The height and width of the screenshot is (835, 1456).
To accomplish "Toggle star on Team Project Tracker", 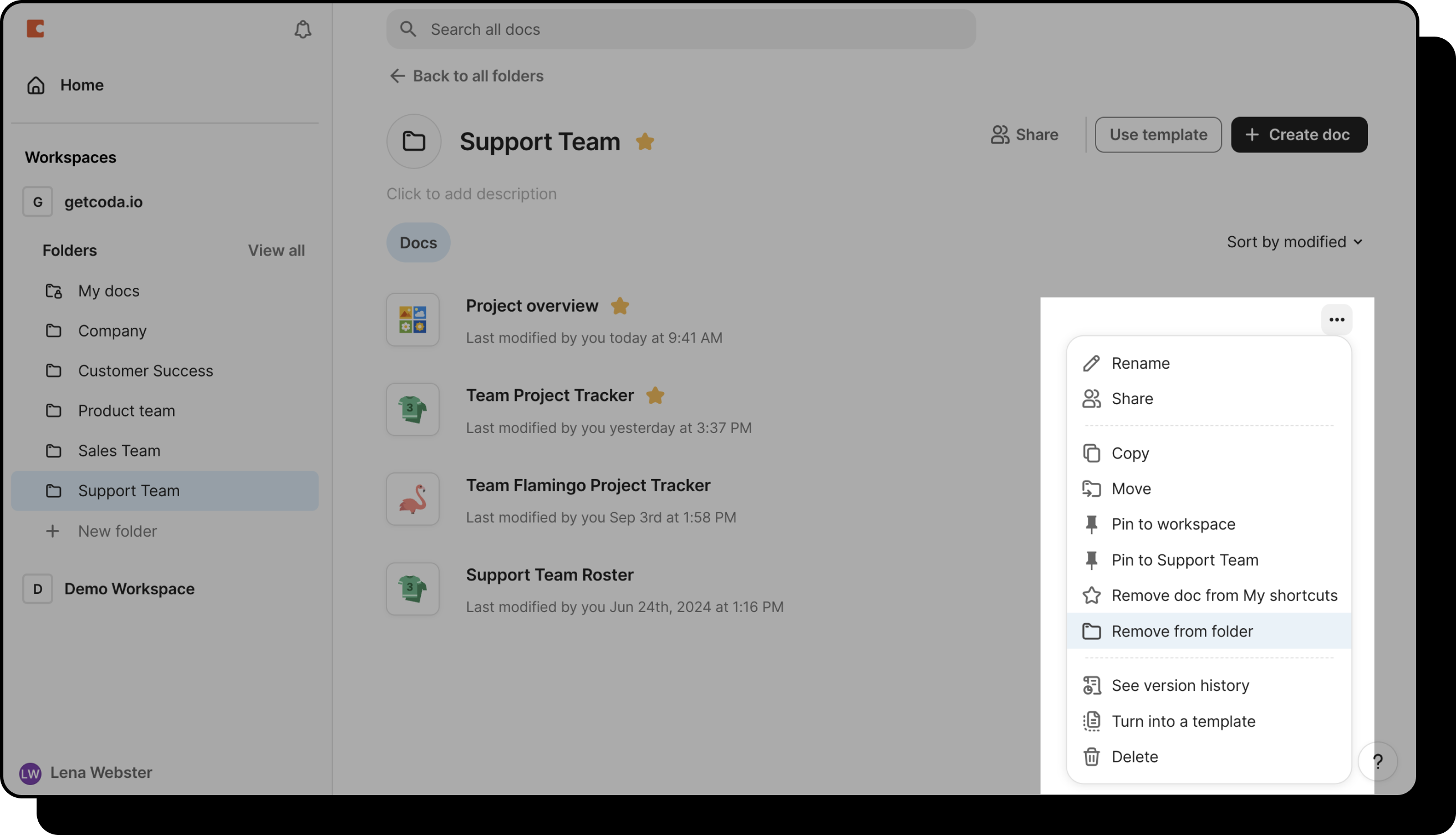I will [x=655, y=395].
